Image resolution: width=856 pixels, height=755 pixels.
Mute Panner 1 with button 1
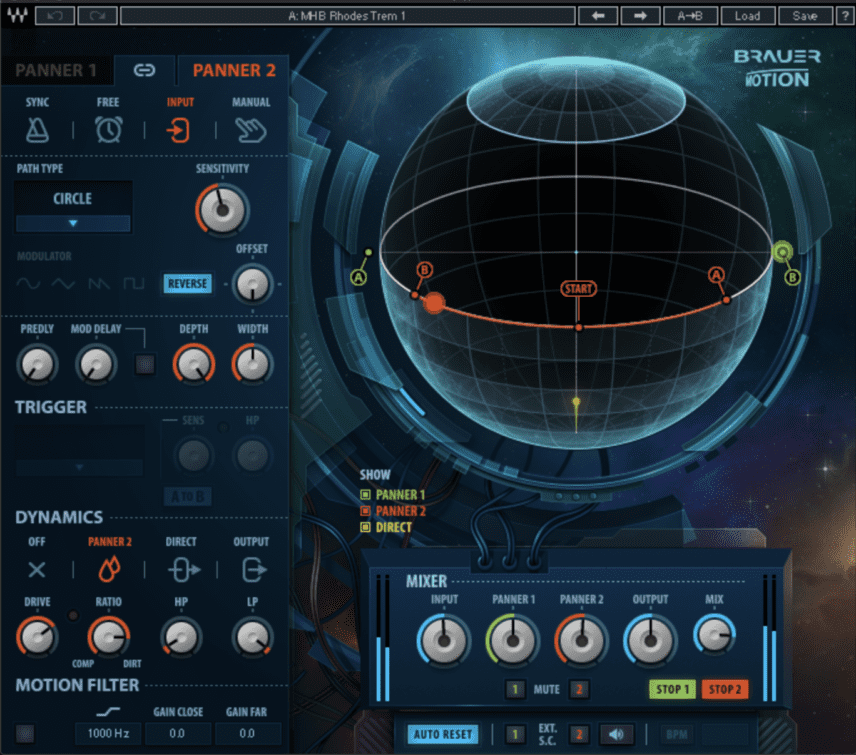(x=515, y=689)
